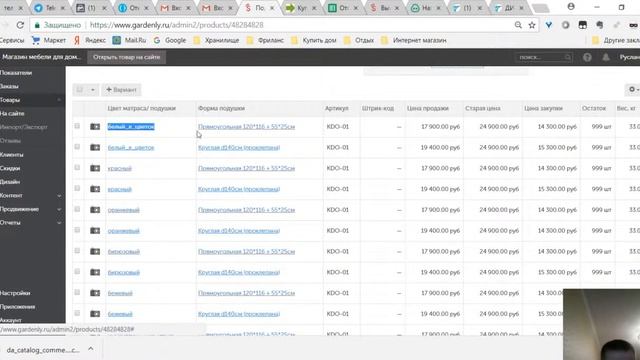Check the бежевый Круглая row checkbox

(77, 313)
